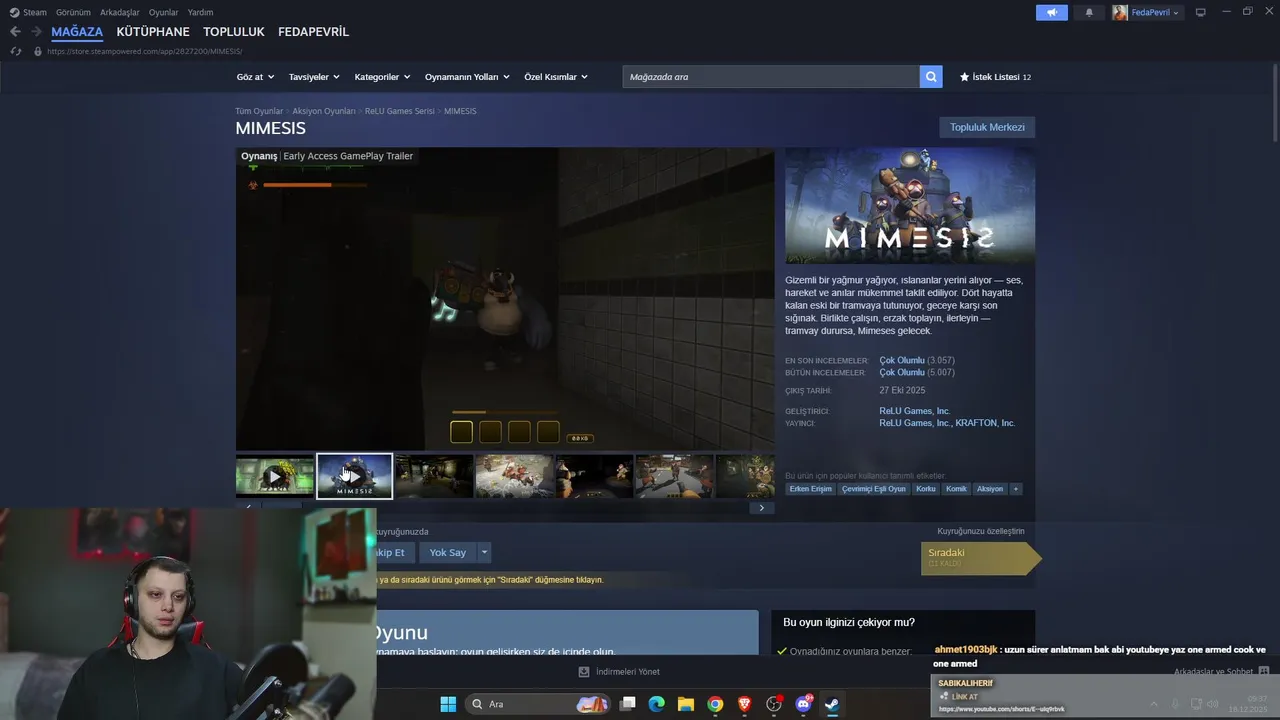
Task: Expand the Kategoriler dropdown
Action: 382,77
